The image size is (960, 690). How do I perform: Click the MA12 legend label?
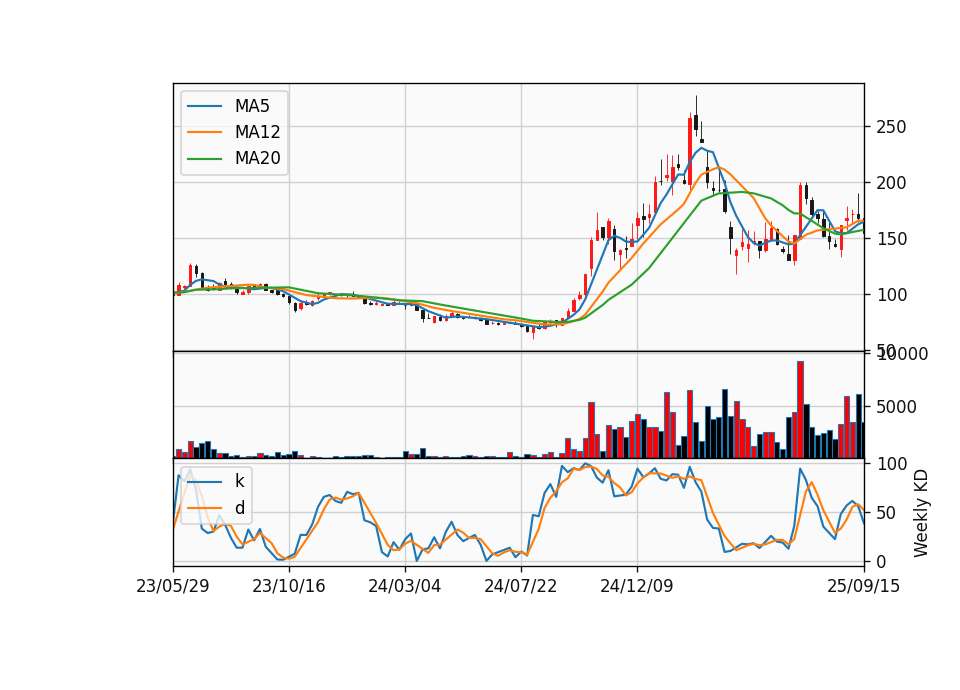coord(257,132)
